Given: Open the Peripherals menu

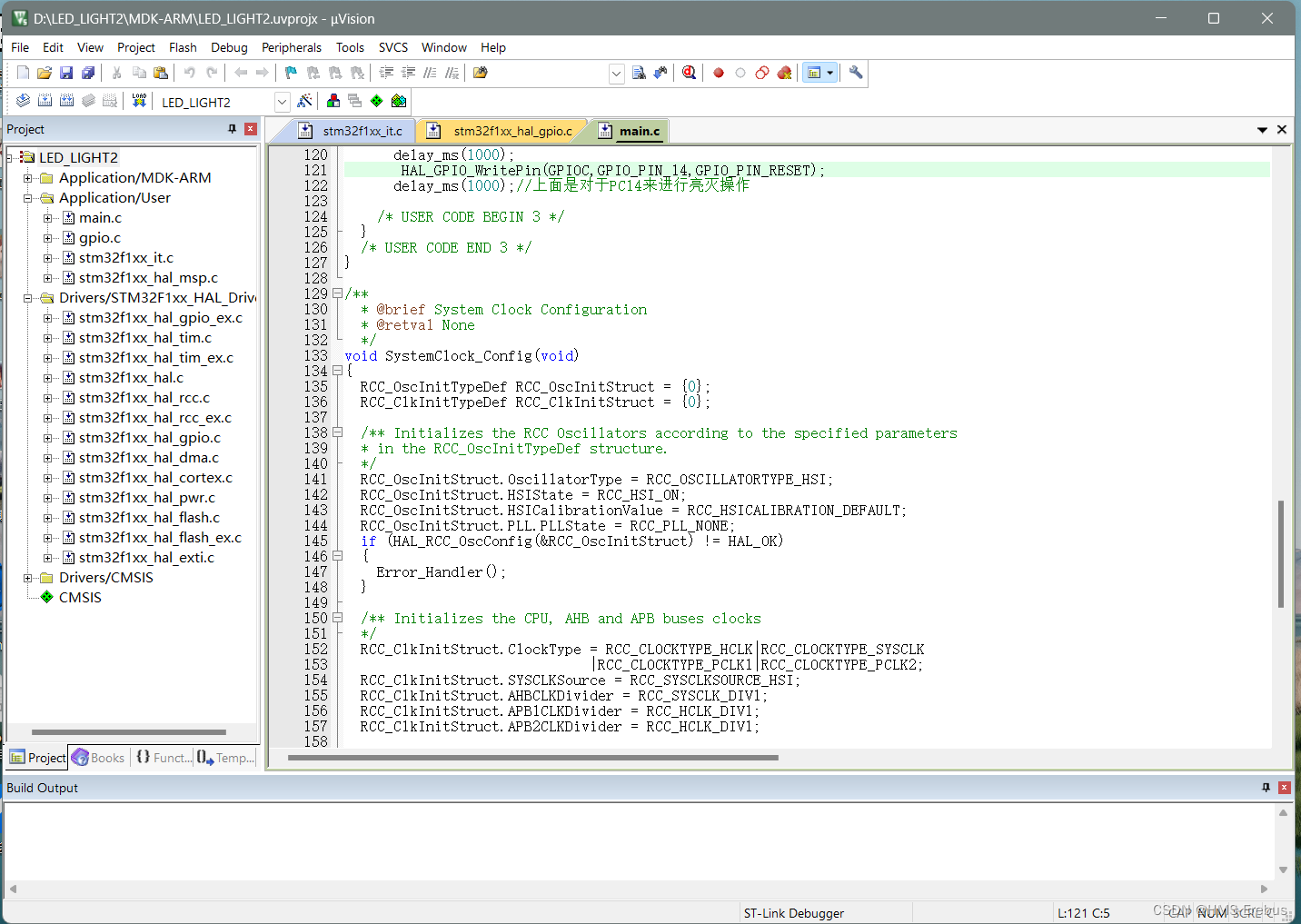Looking at the screenshot, I should [292, 47].
